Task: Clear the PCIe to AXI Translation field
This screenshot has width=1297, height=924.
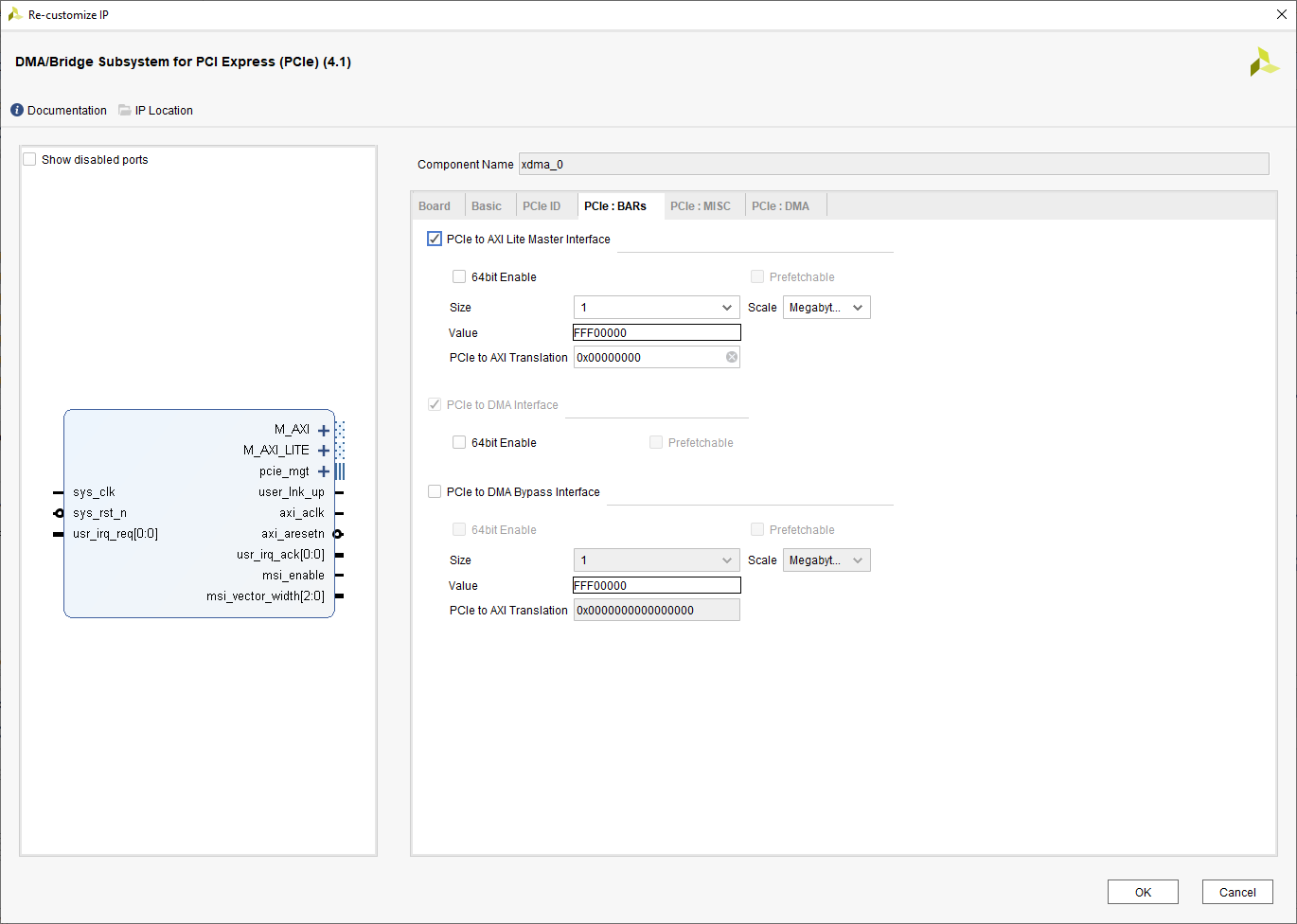Action: pyautogui.click(x=732, y=358)
